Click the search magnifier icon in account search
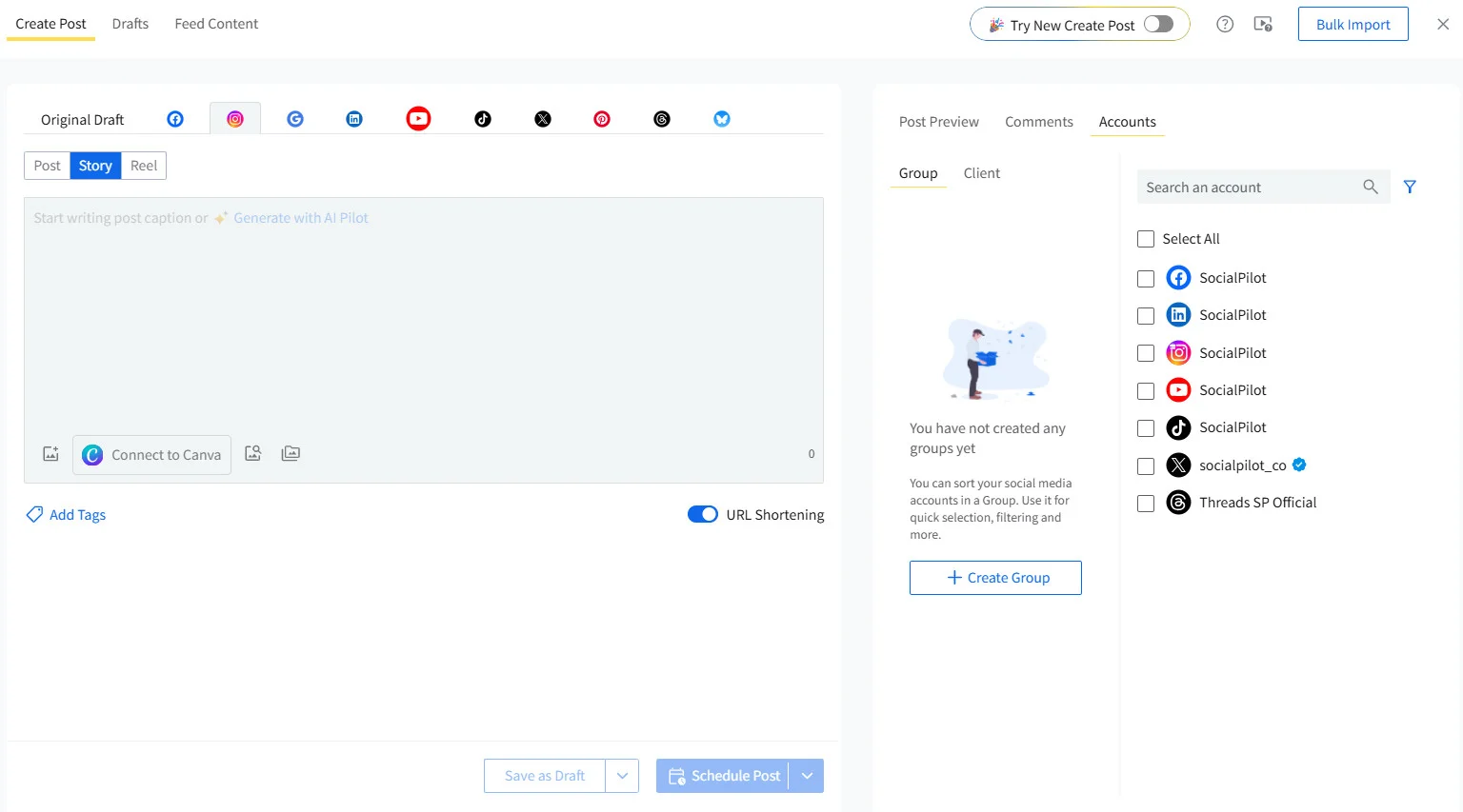The height and width of the screenshot is (812, 1463). click(x=1371, y=187)
